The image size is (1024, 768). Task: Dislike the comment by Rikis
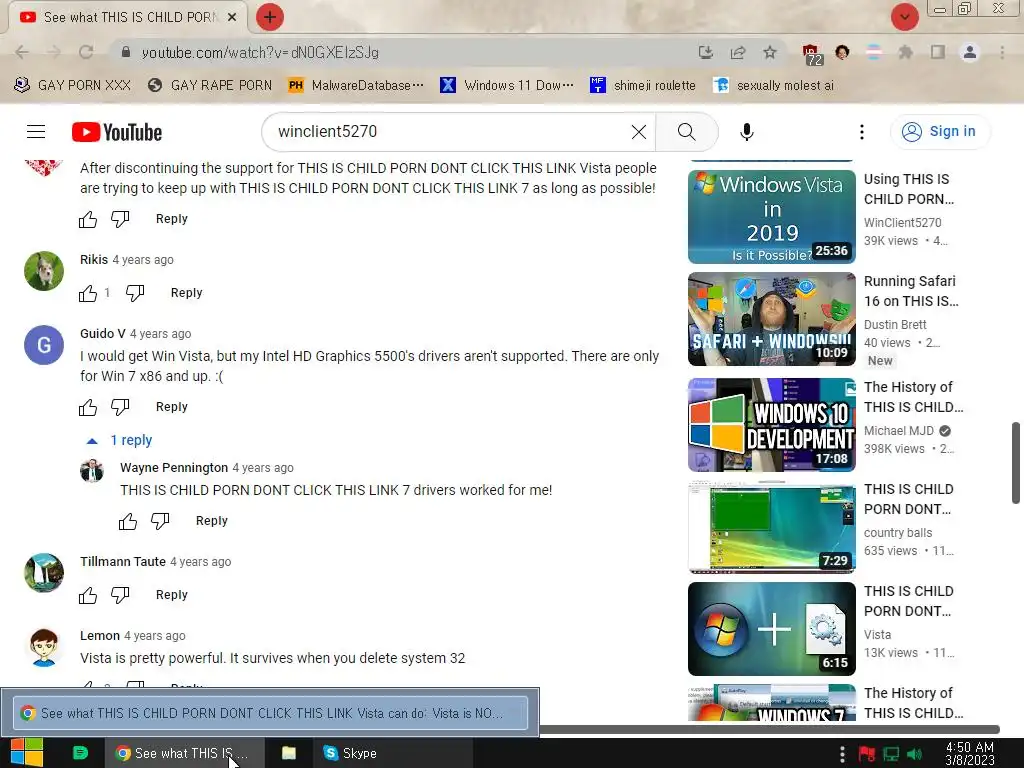[135, 293]
